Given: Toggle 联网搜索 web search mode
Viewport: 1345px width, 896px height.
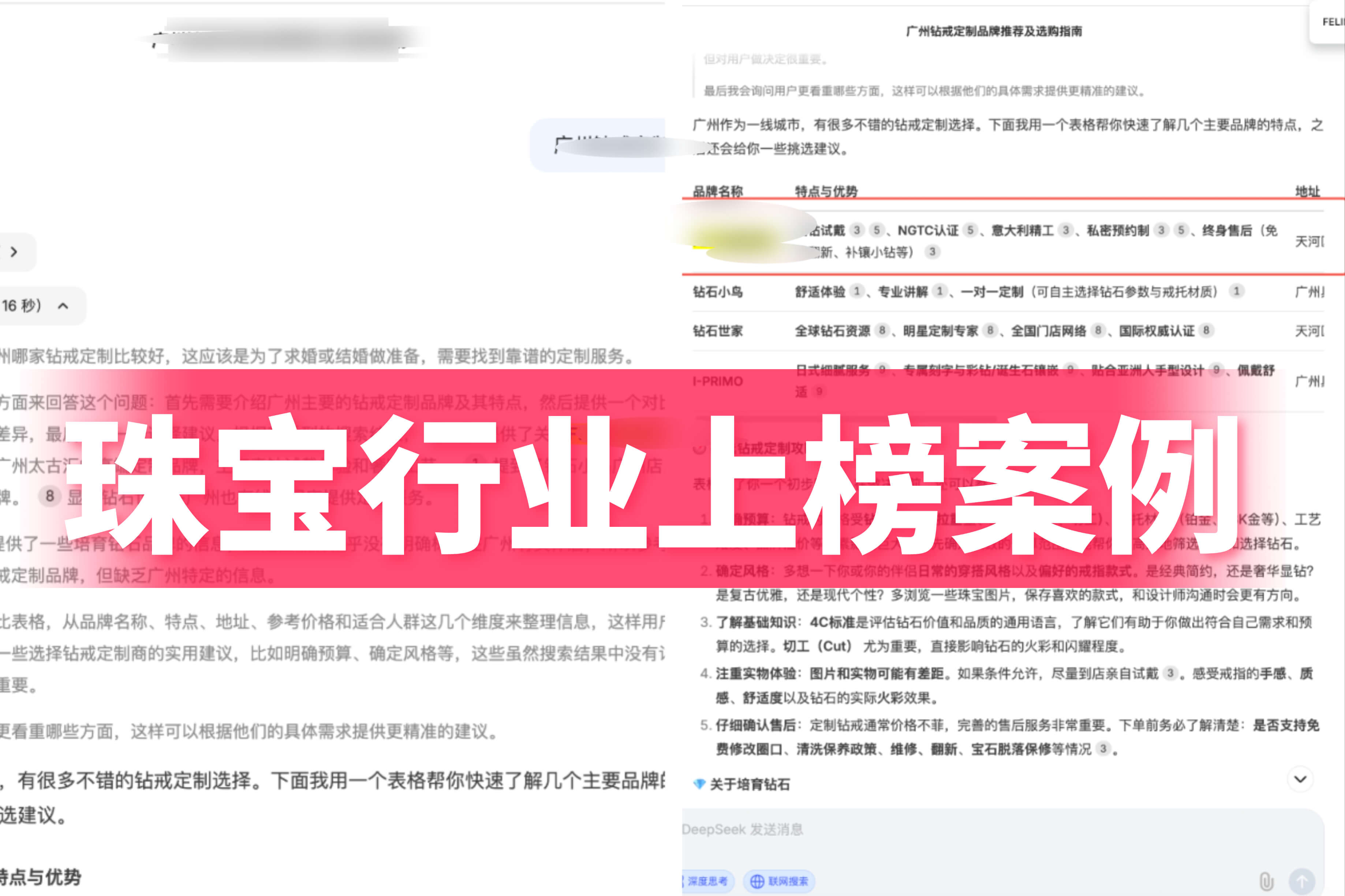Looking at the screenshot, I should coord(779,881).
